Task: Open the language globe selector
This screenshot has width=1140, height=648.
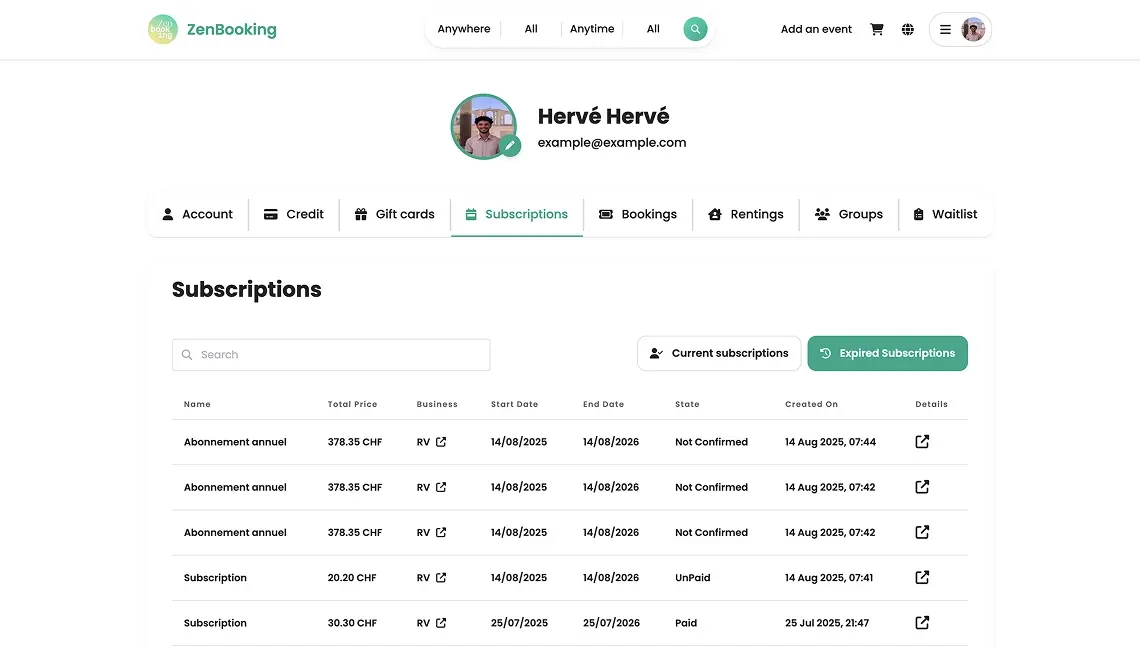Action: (907, 29)
